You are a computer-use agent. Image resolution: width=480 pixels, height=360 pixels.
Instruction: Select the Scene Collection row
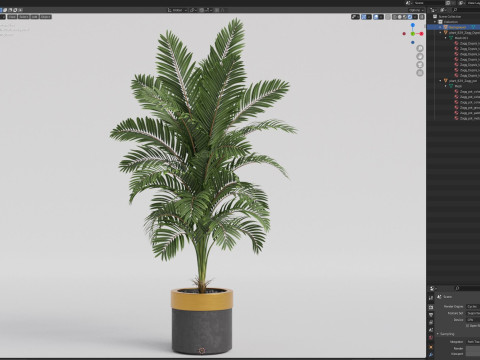(454, 16)
